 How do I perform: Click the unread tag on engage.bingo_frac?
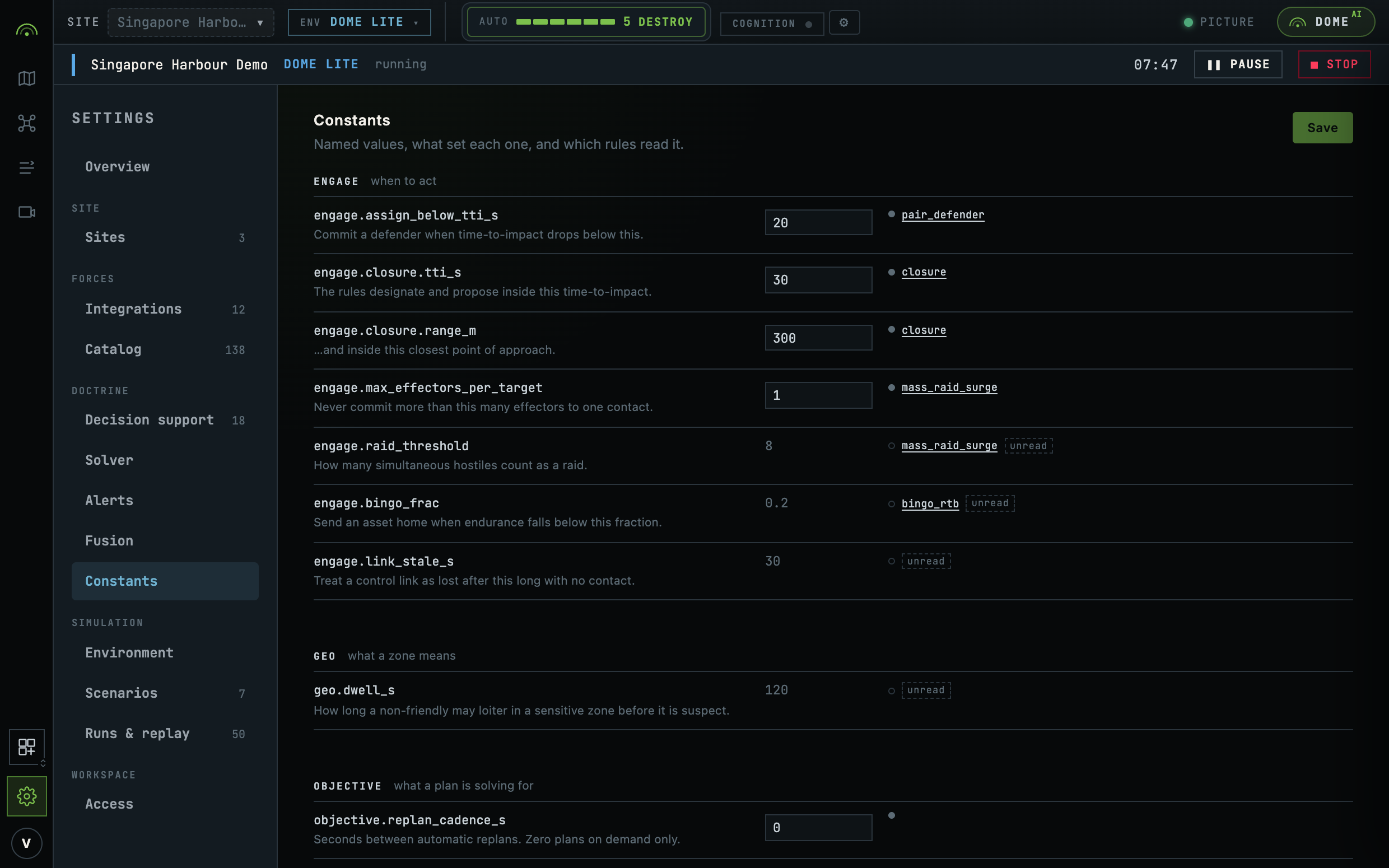coord(990,503)
